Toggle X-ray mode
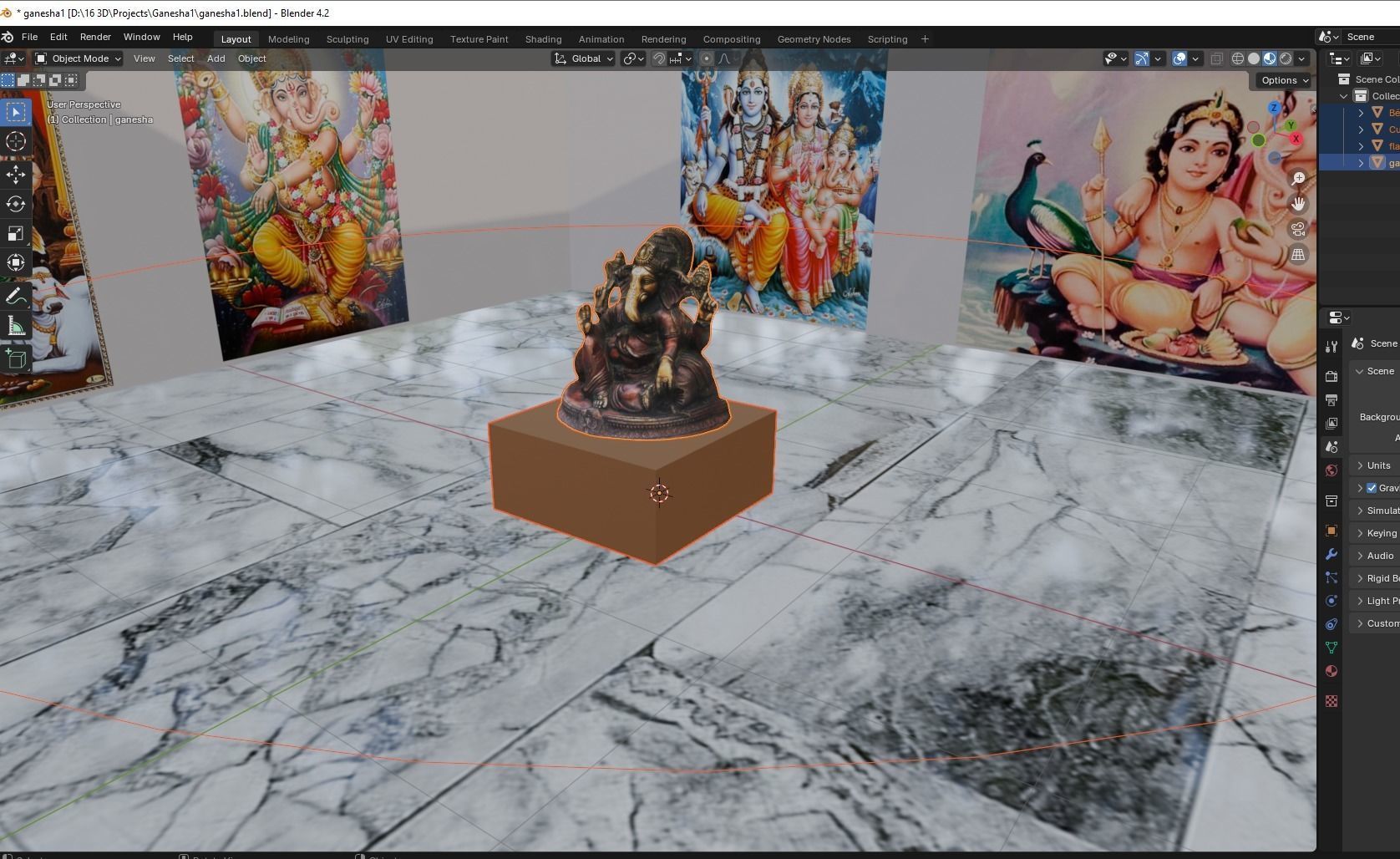 point(1217,58)
